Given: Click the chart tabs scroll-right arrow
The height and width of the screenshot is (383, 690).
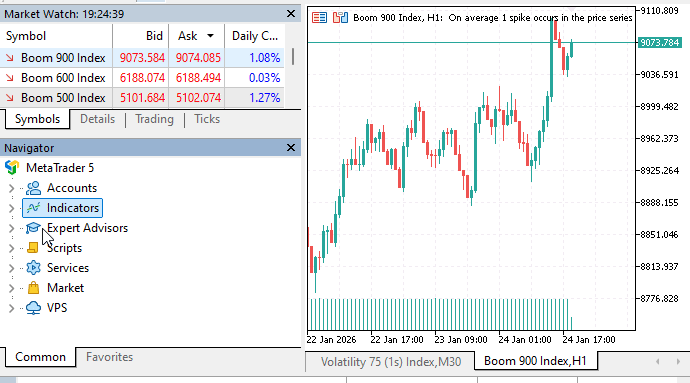Looking at the screenshot, I should 678,361.
